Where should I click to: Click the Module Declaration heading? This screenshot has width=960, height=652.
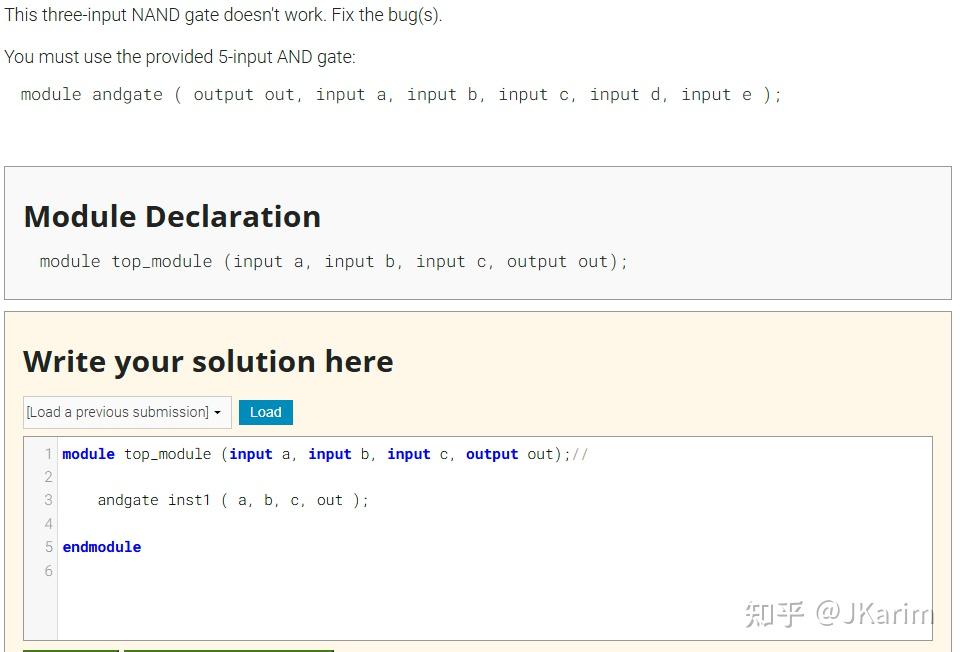point(172,216)
